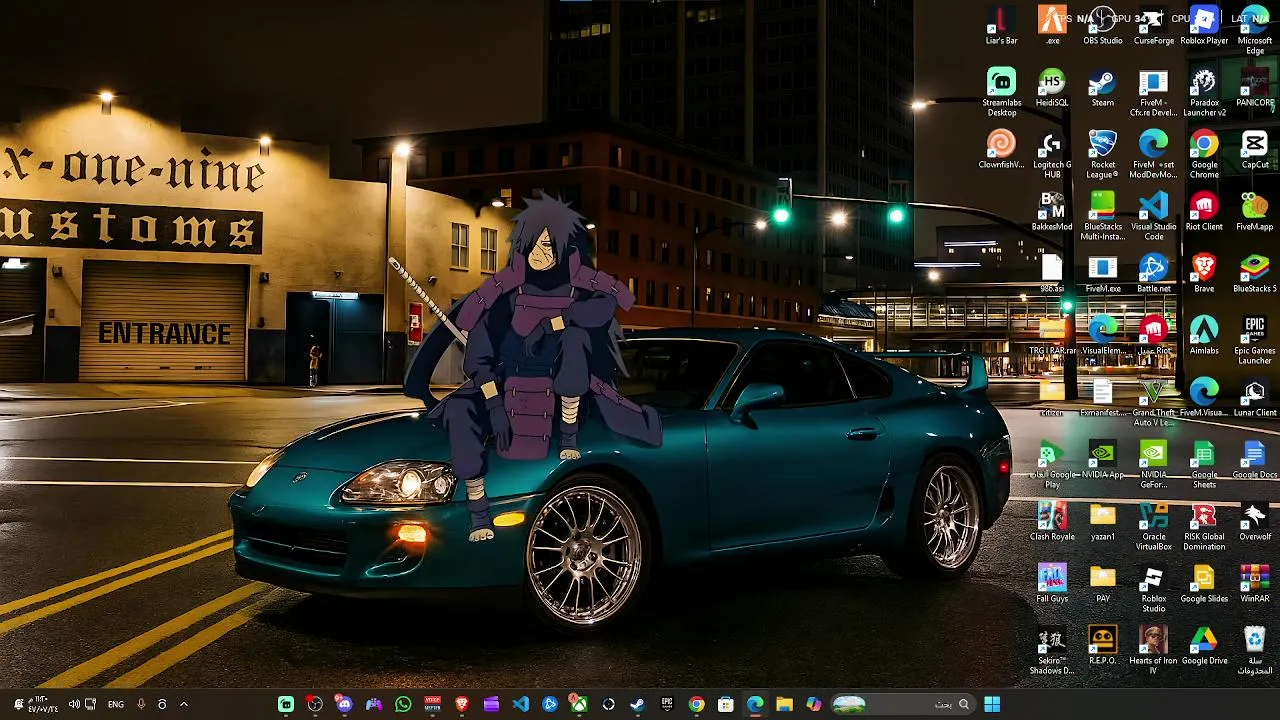Image resolution: width=1280 pixels, height=720 pixels.
Task: Select the Google Sheets desktop icon
Action: [x=1204, y=465]
